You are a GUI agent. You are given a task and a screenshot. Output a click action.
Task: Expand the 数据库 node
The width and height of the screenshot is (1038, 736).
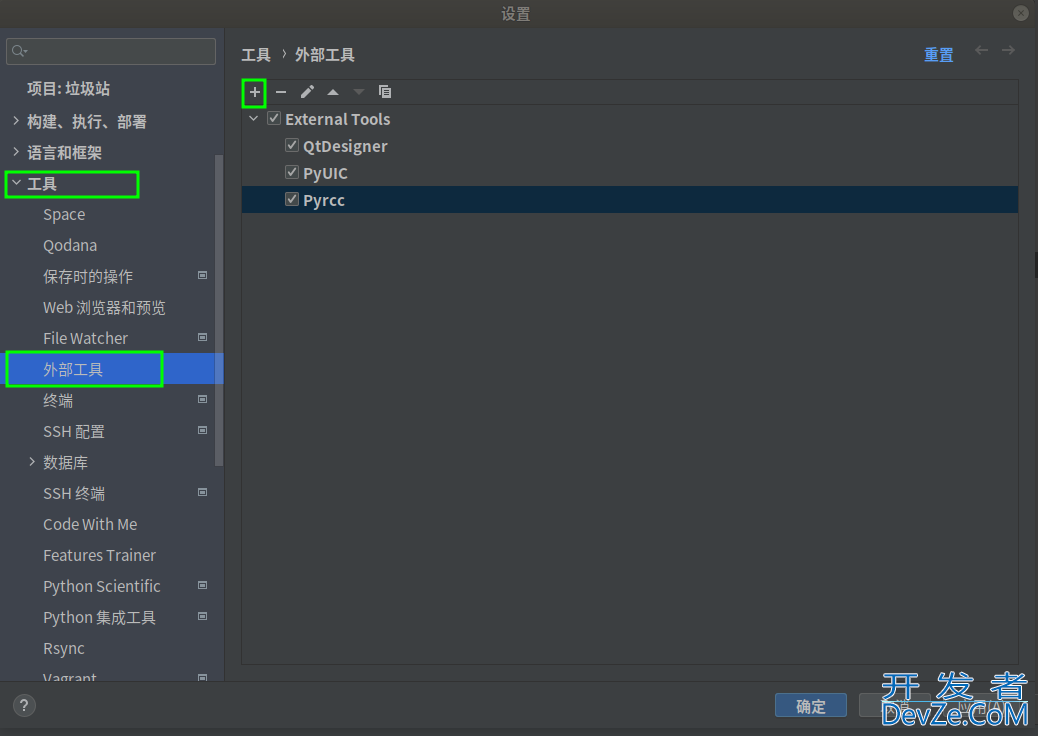[32, 462]
